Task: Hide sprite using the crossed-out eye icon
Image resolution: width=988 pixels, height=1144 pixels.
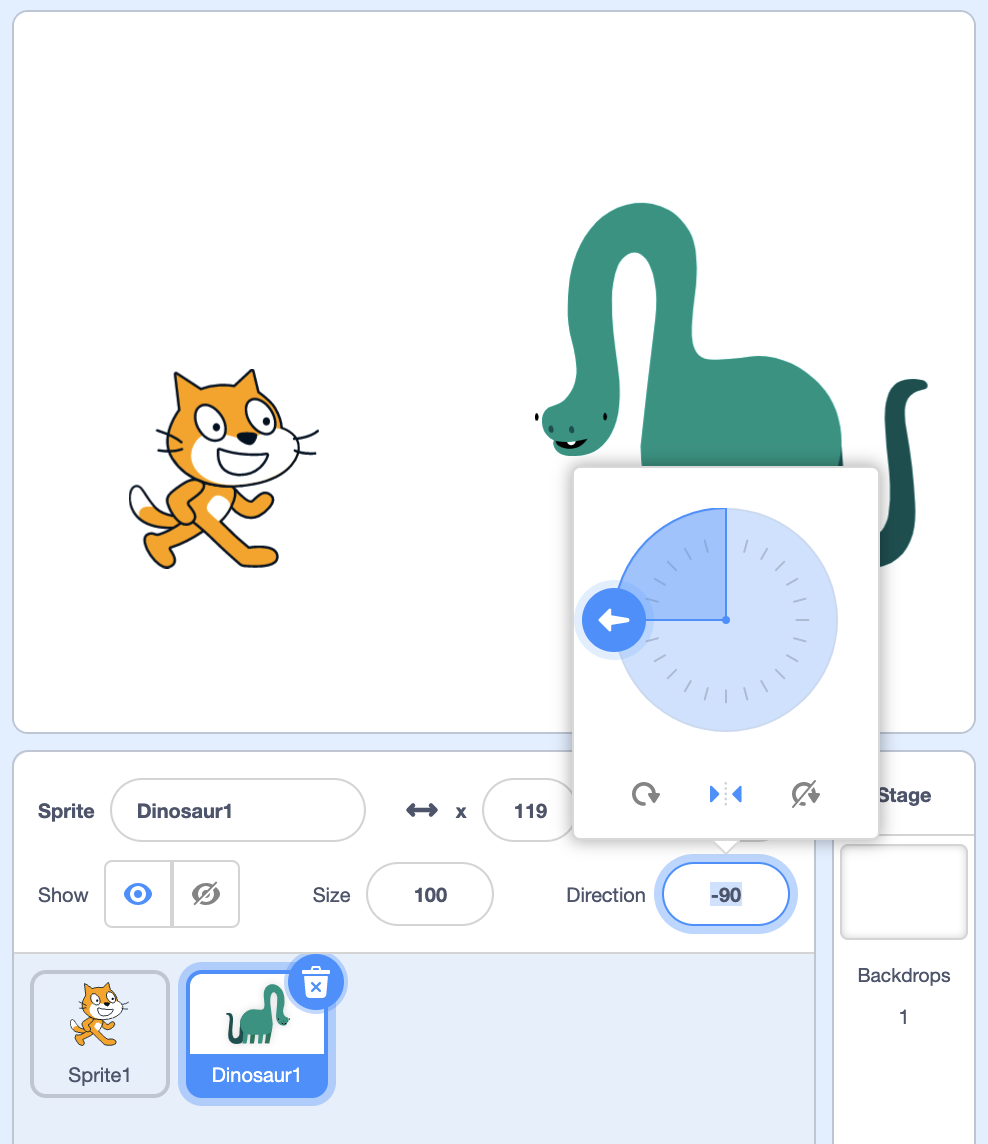Action: click(x=206, y=894)
